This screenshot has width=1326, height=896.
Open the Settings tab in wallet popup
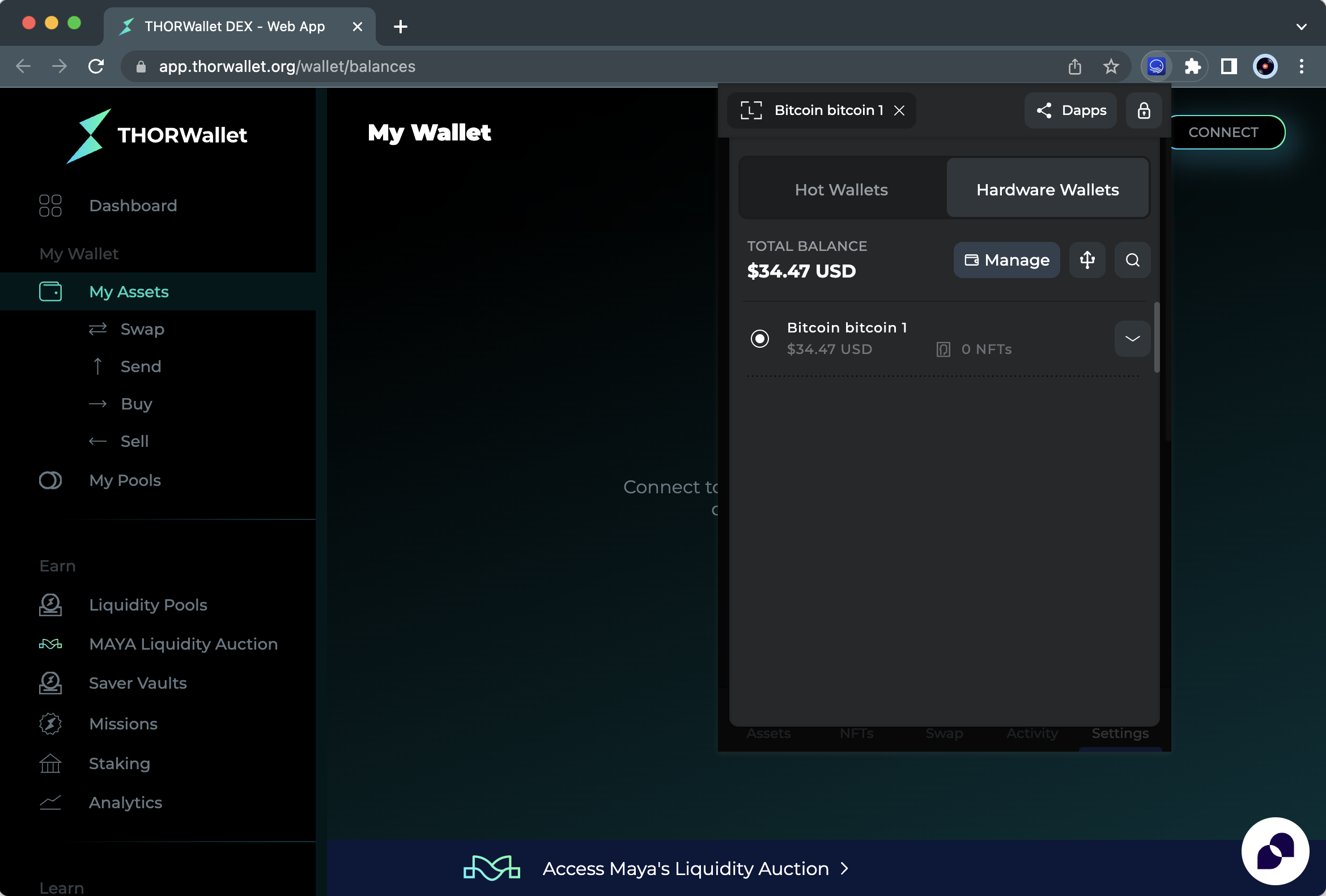(1120, 733)
